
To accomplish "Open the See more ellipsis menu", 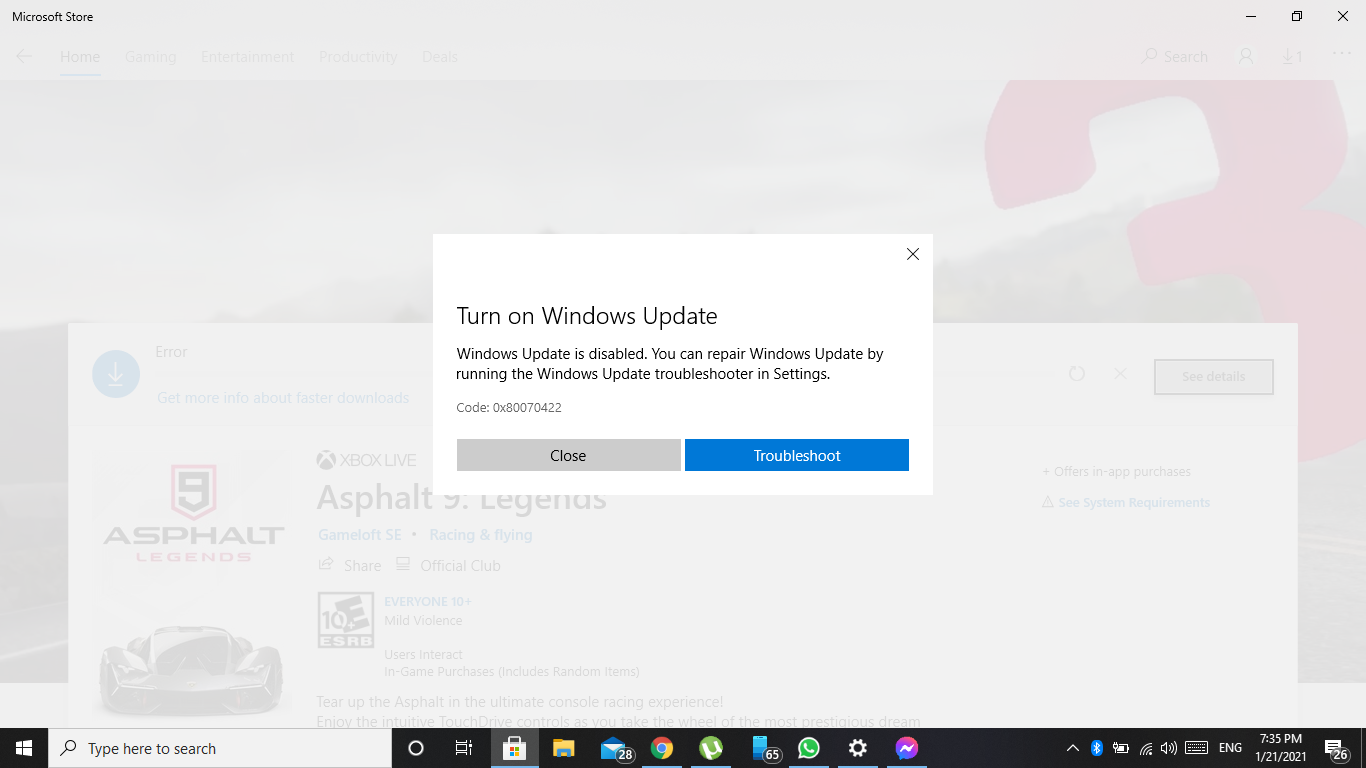I will [x=1341, y=54].
